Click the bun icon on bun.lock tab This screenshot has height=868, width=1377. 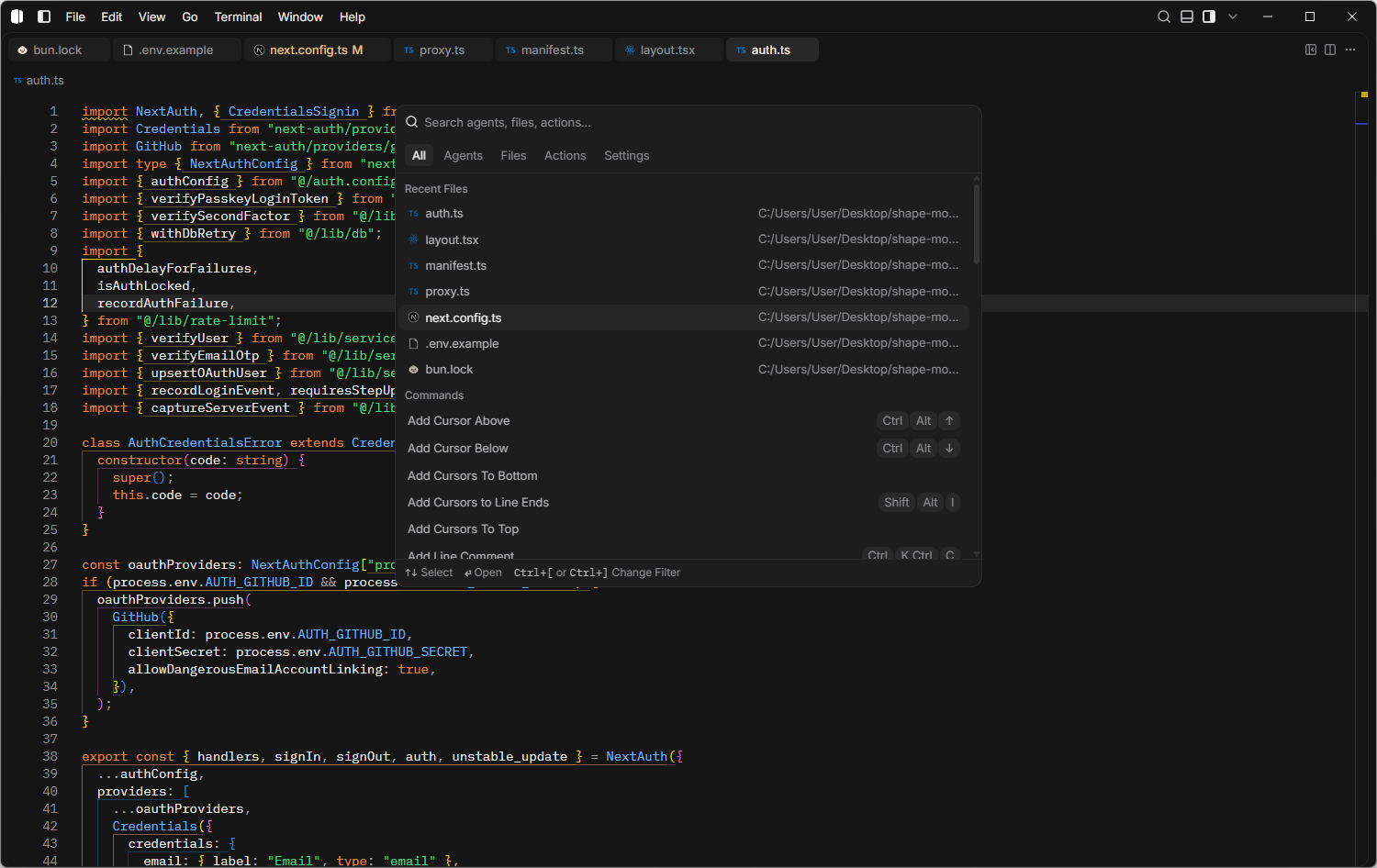(x=23, y=50)
